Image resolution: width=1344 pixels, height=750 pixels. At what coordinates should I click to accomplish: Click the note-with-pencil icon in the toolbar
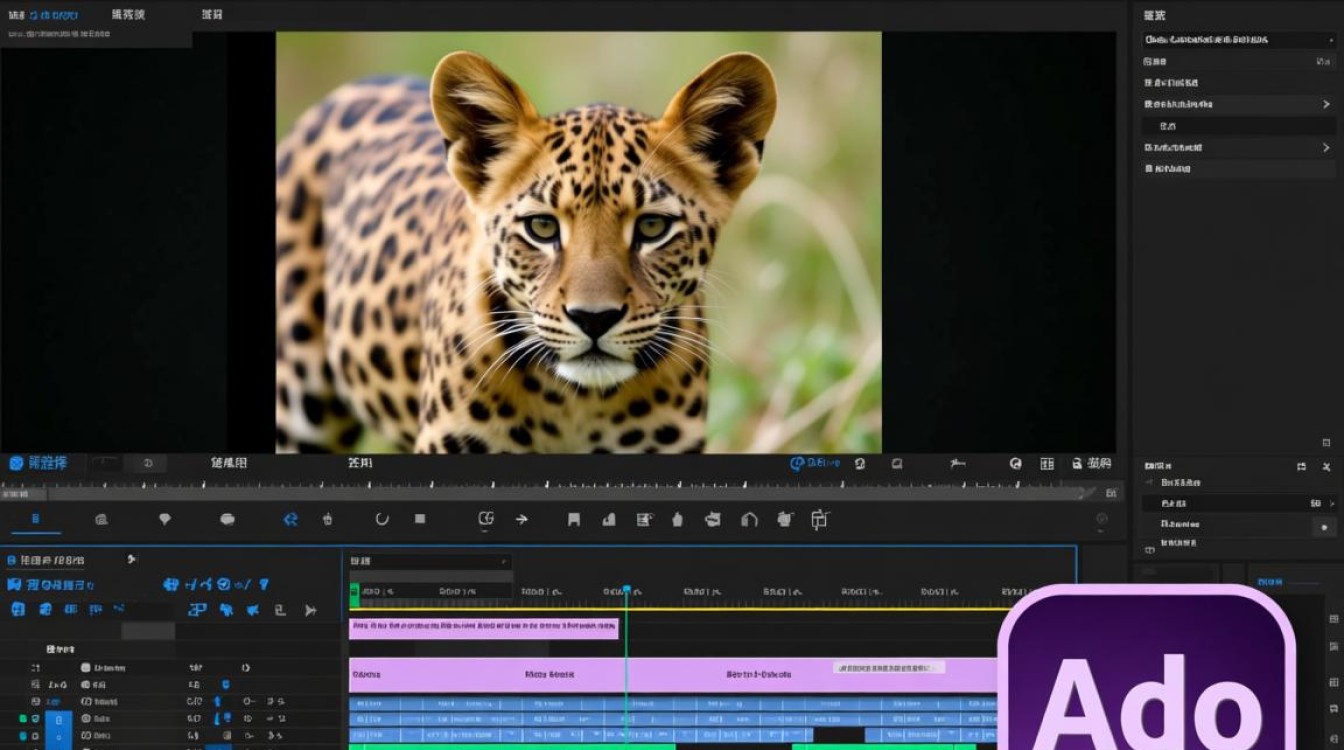644,519
